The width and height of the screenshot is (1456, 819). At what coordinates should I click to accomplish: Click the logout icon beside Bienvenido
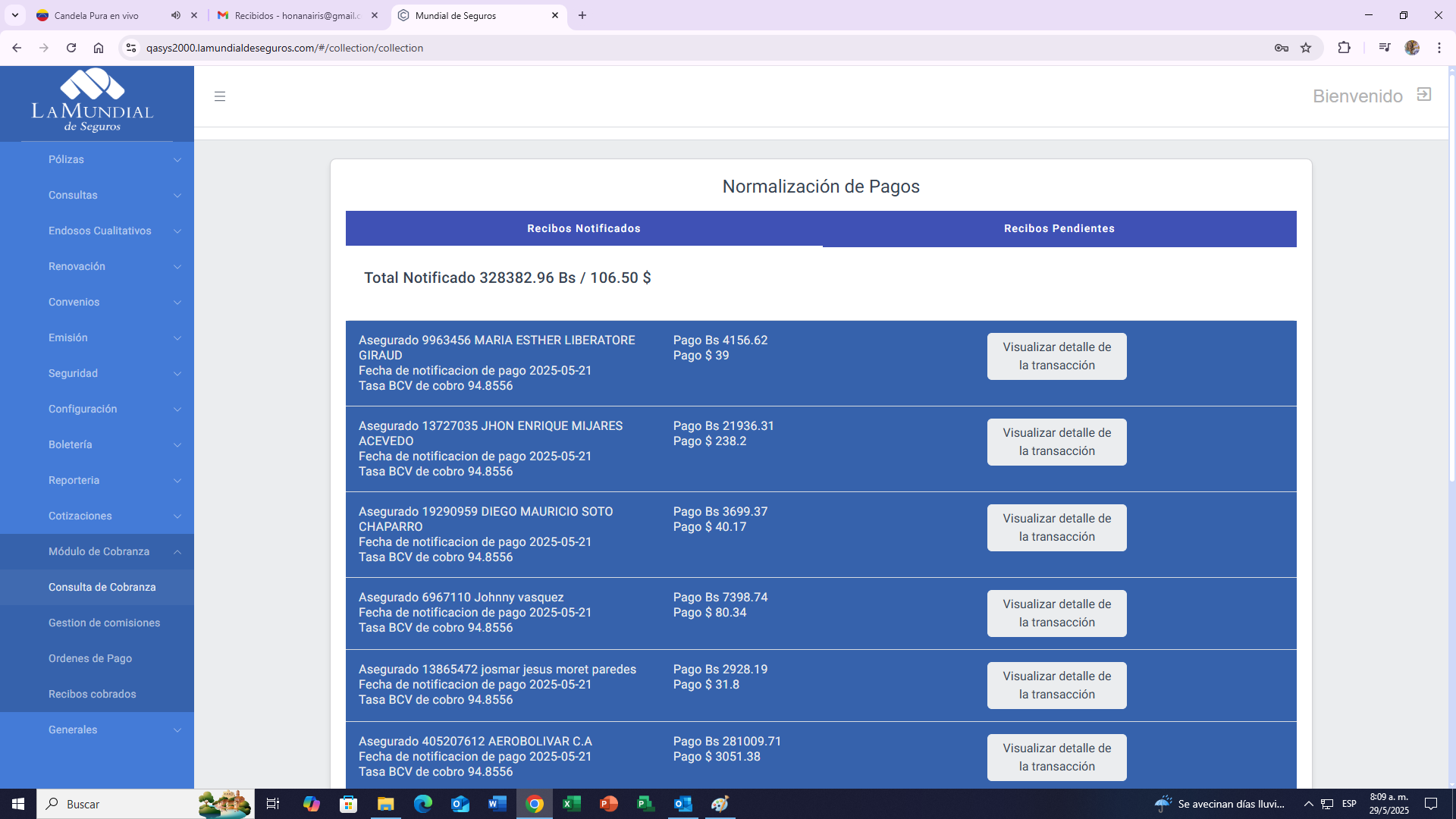[x=1424, y=95]
